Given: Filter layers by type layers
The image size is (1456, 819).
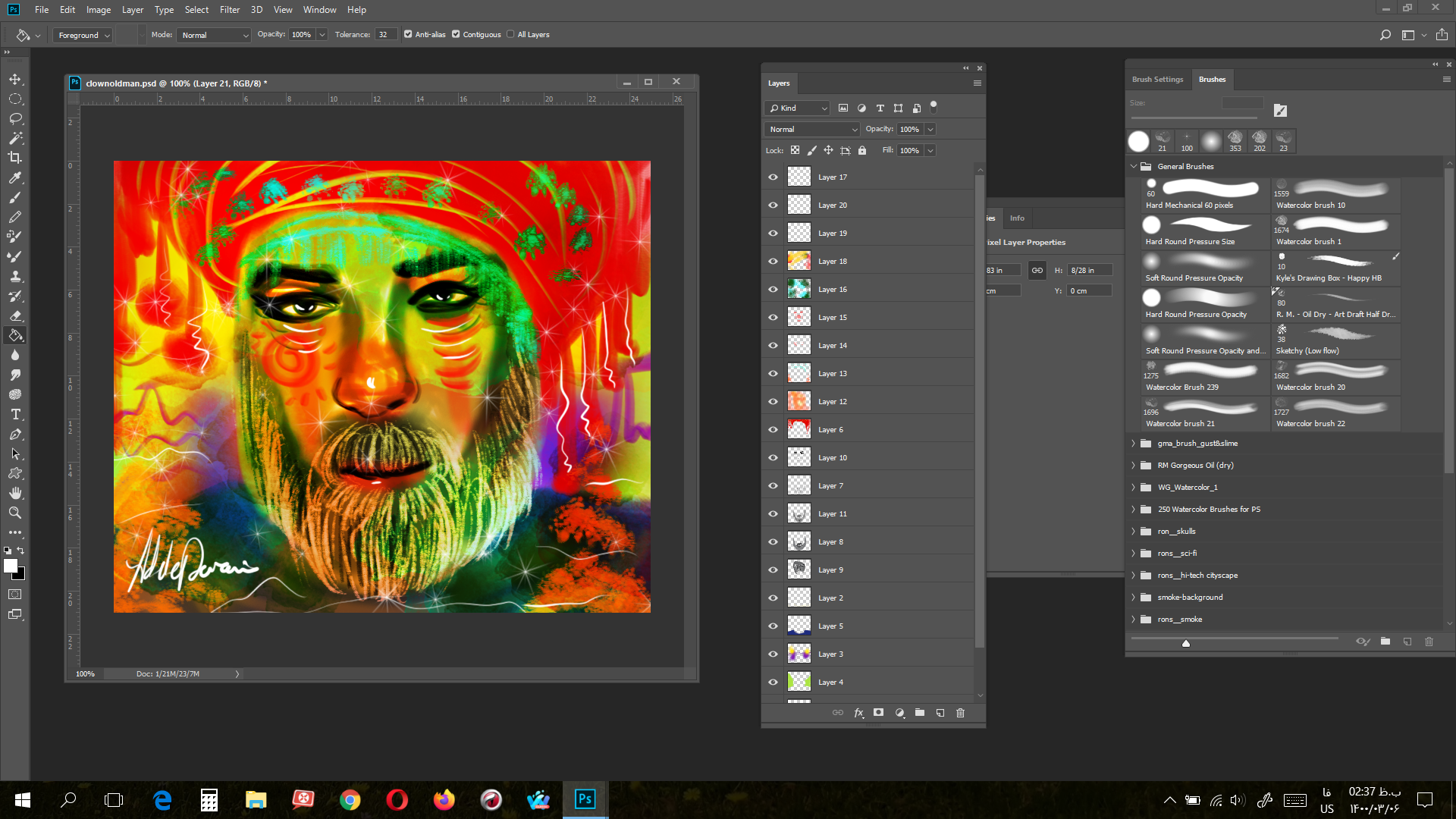Looking at the screenshot, I should (880, 108).
